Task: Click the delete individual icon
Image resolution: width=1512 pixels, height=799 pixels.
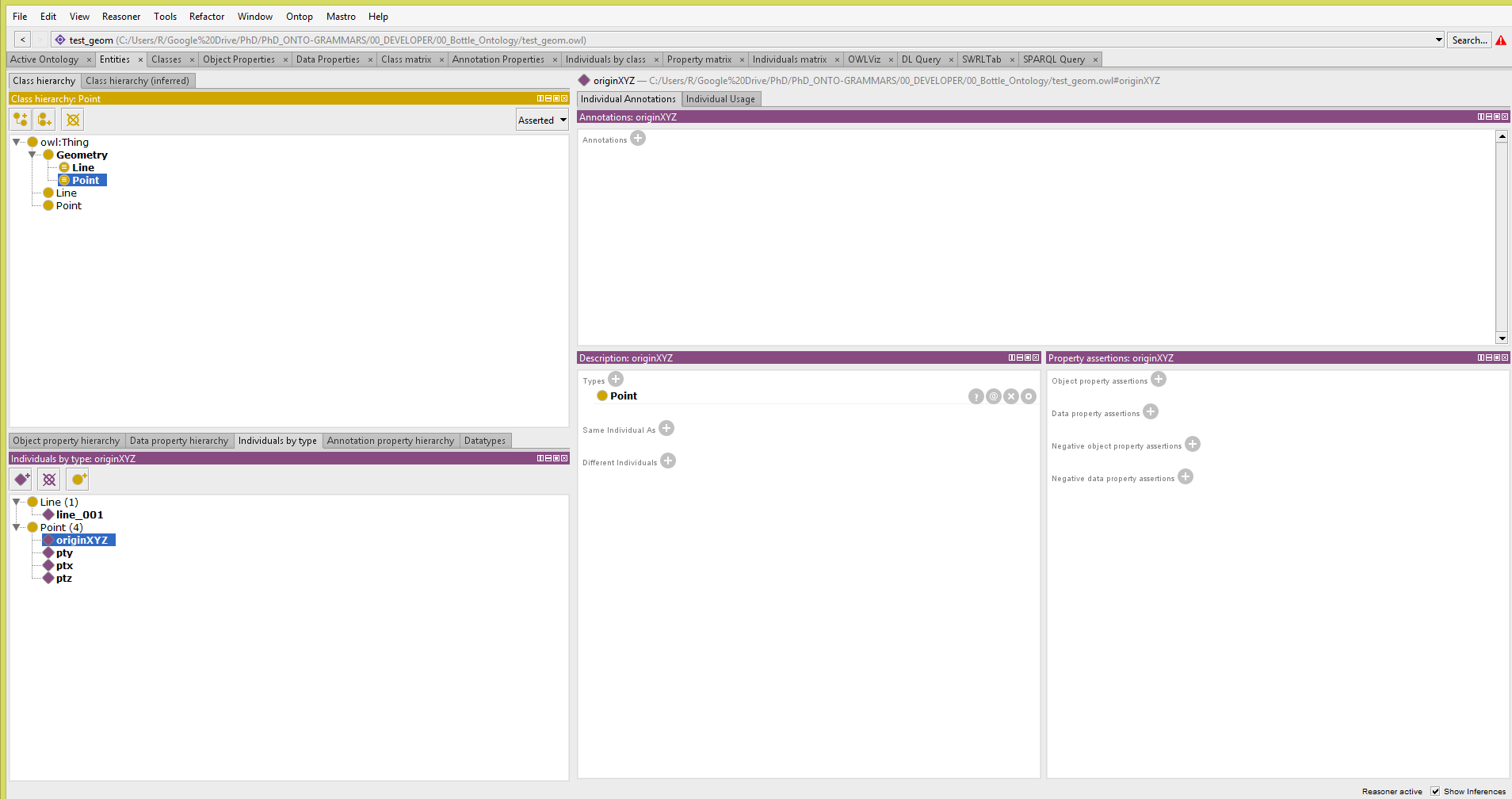Action: [x=49, y=480]
